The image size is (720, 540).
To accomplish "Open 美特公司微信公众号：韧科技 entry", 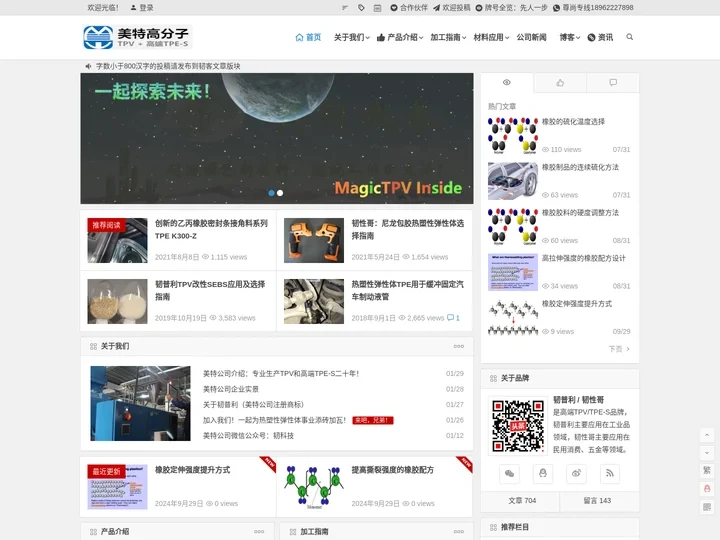I will point(248,435).
